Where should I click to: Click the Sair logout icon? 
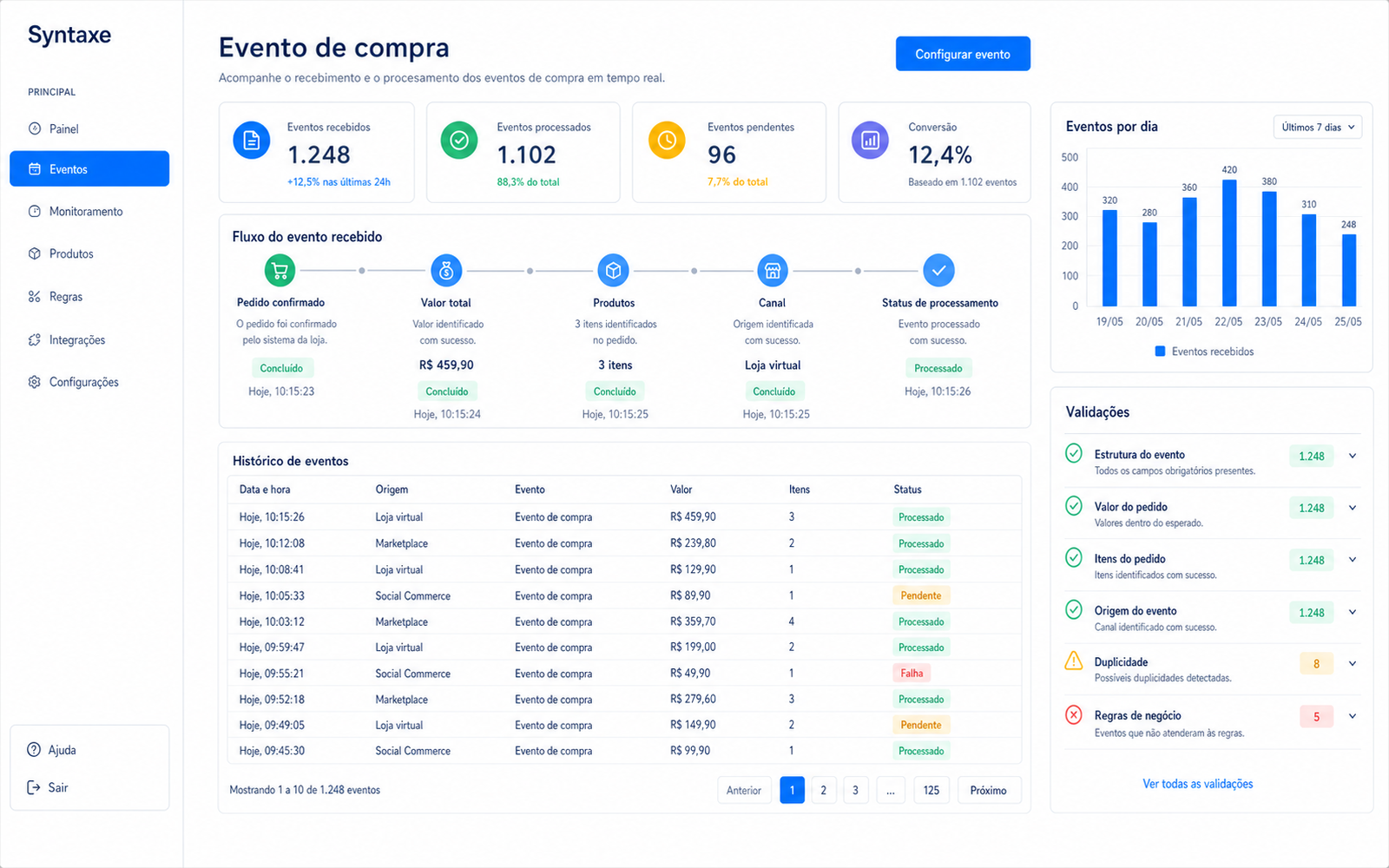(x=34, y=787)
